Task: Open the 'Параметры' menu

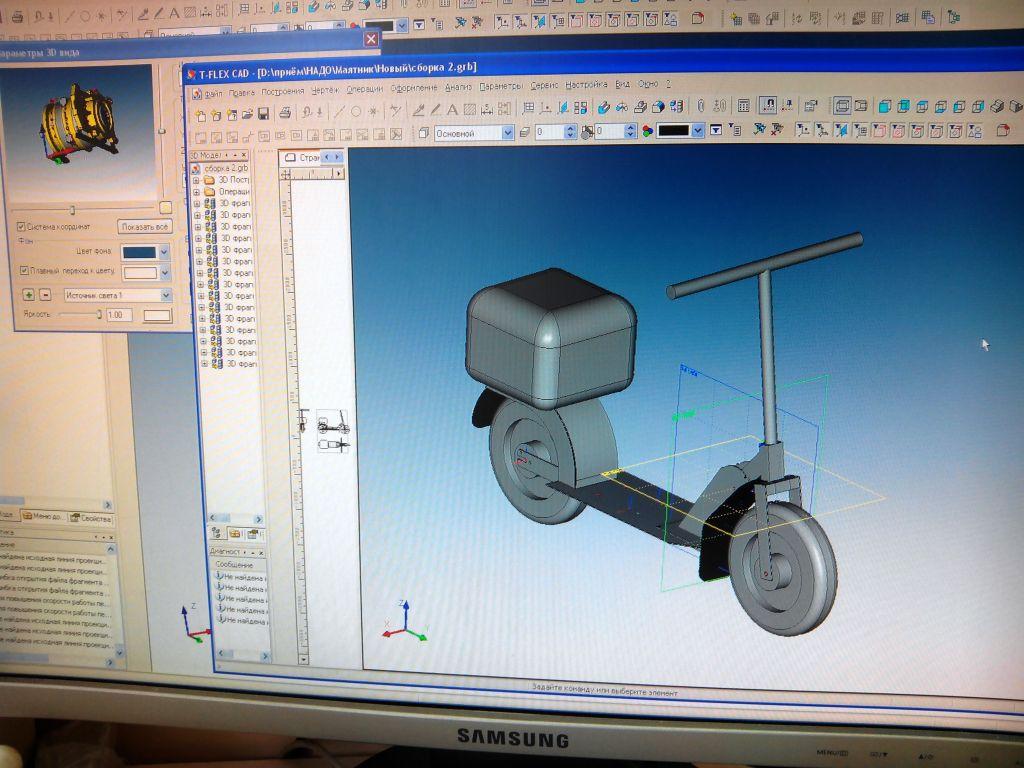Action: 500,86
